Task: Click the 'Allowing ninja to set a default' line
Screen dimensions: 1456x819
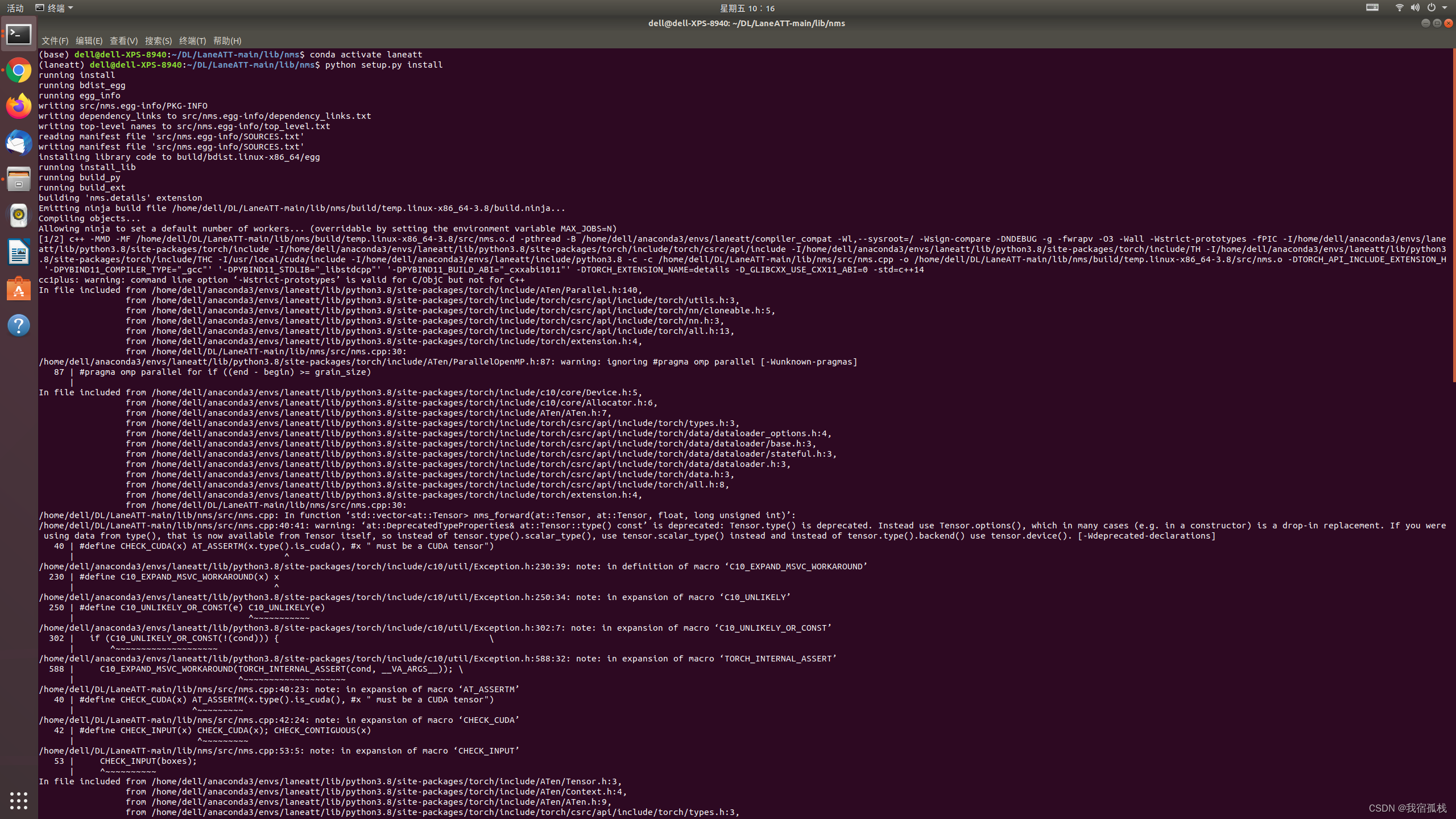Action: 328,229
